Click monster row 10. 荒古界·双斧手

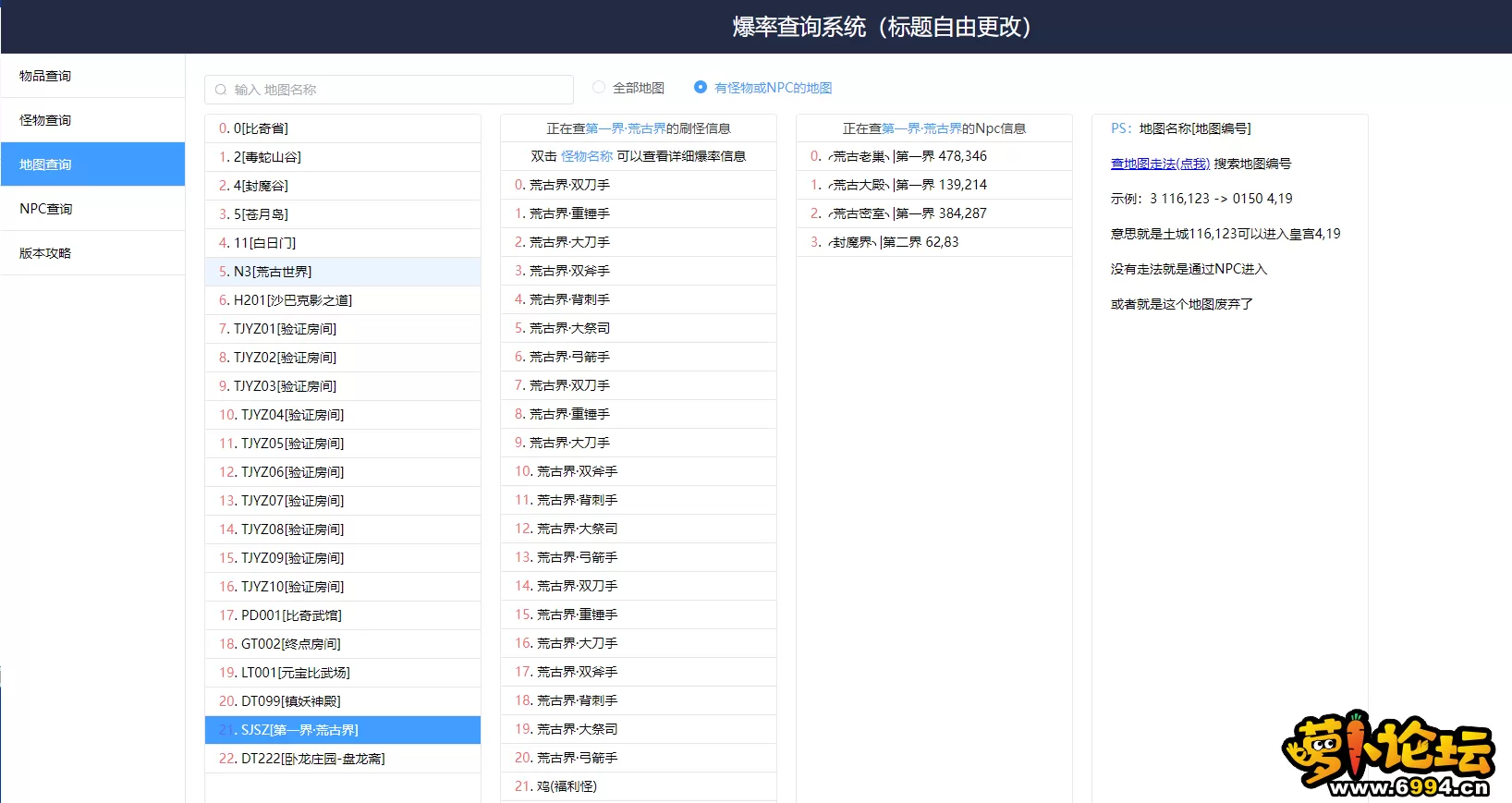(639, 471)
